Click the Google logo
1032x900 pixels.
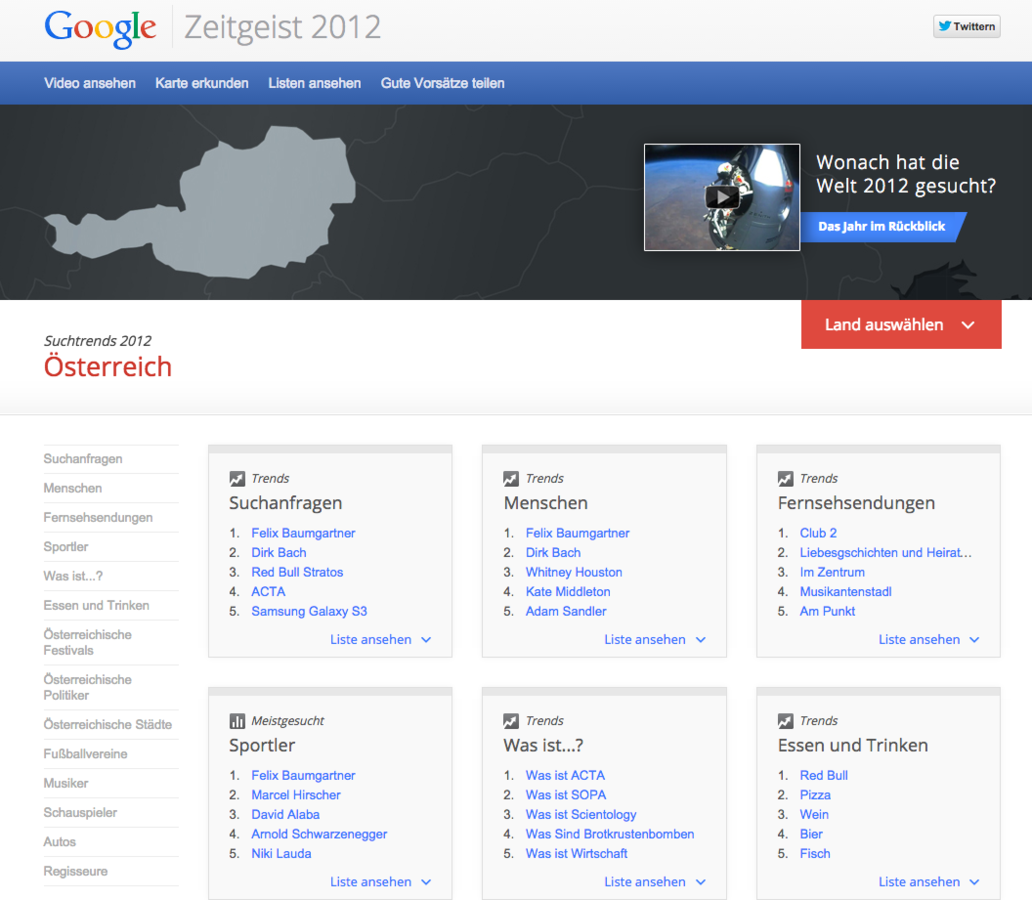pyautogui.click(x=100, y=28)
